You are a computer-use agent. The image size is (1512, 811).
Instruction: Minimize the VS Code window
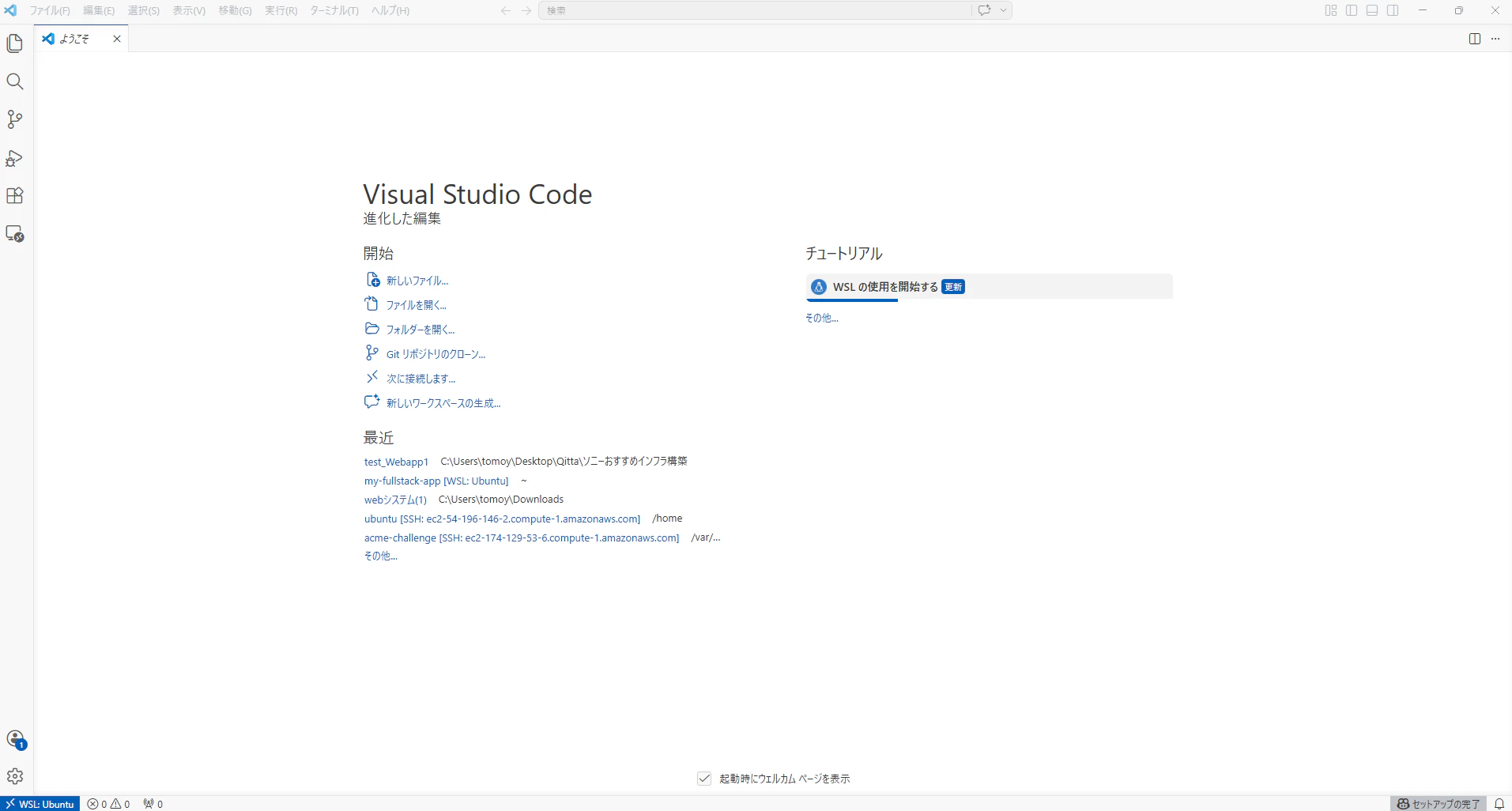(x=1423, y=10)
